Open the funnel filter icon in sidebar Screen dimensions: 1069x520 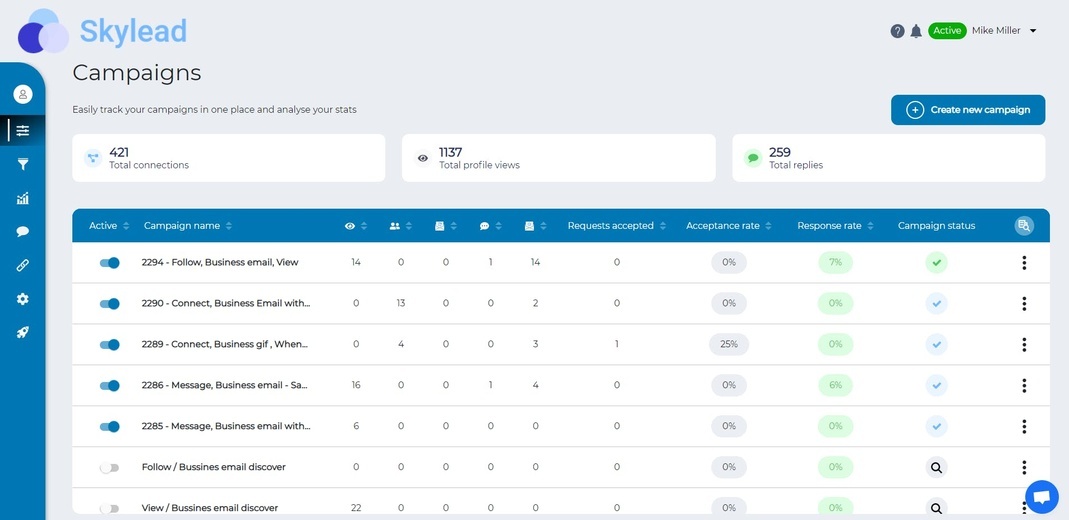(x=22, y=164)
